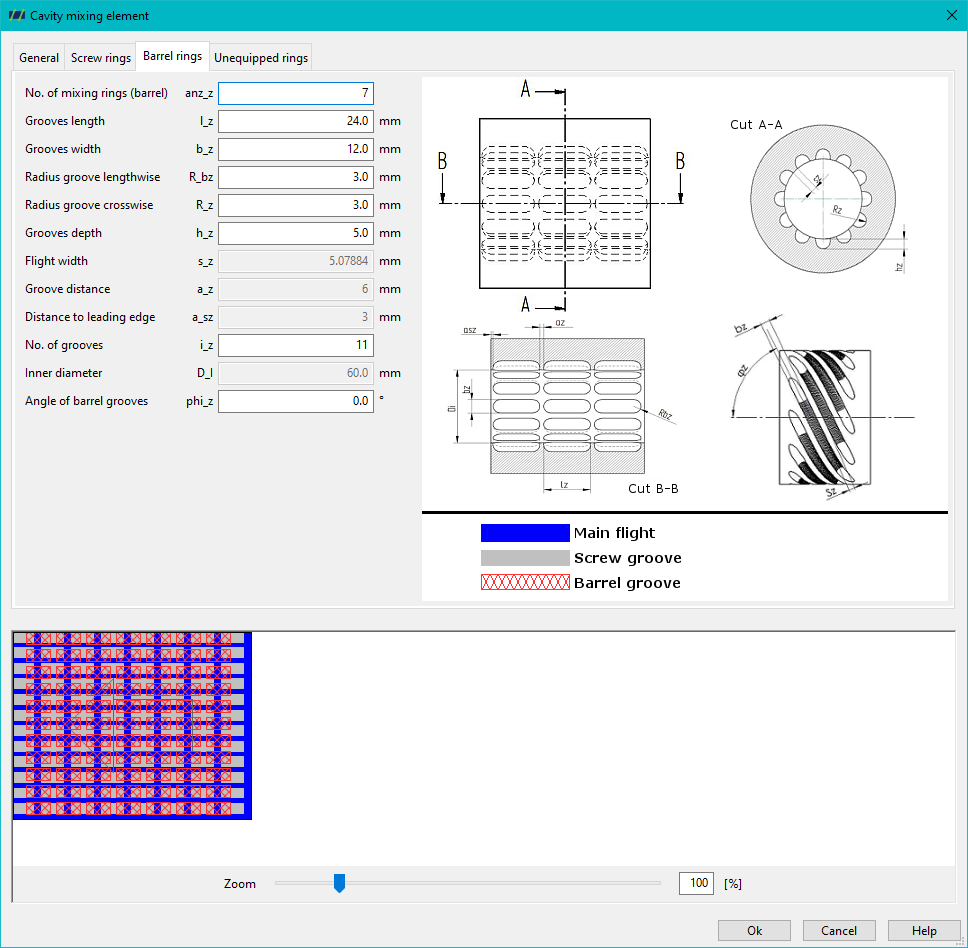Click the Cancel button
This screenshot has height=948, width=968.
[839, 931]
